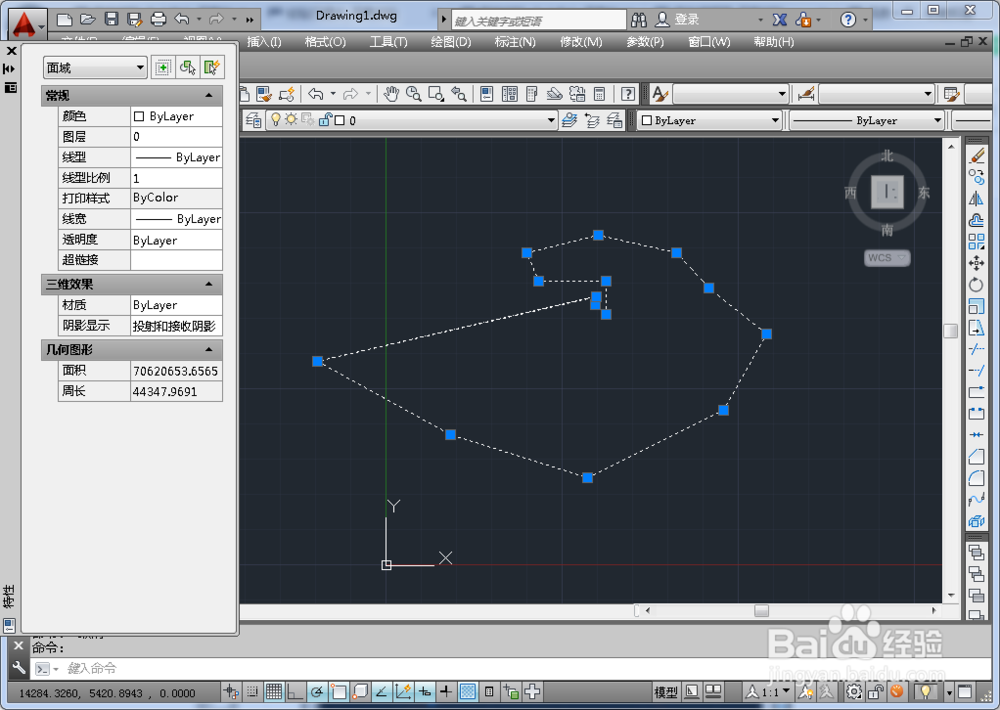Select the Erase tool in the modify toolbar
This screenshot has width=1000, height=710.
(x=976, y=155)
